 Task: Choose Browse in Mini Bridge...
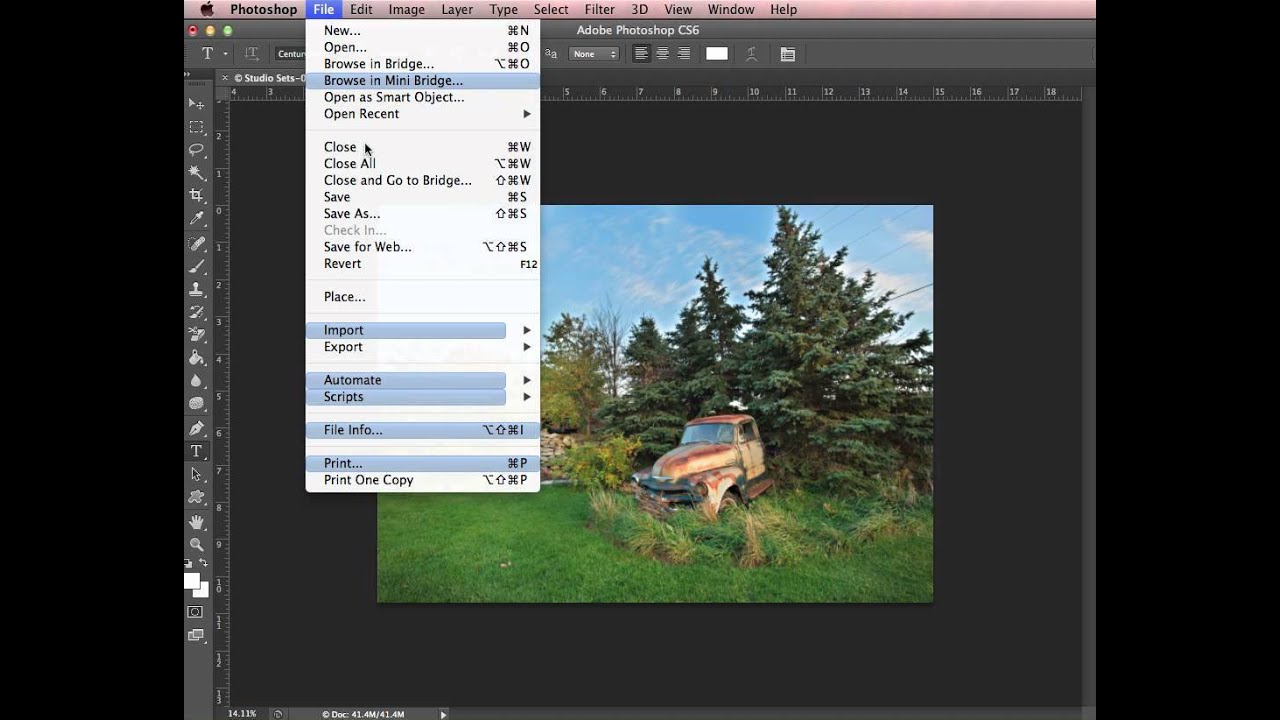pyautogui.click(x=422, y=81)
